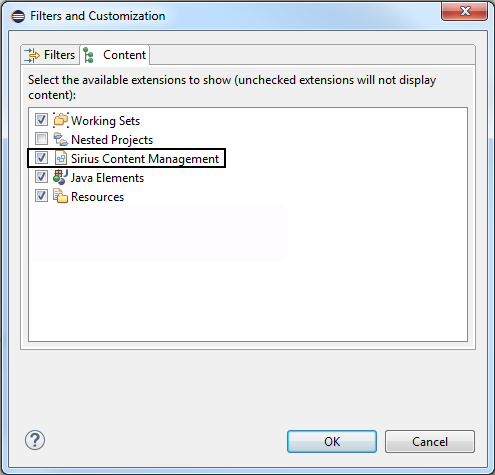Select the Content tab label
The image size is (495, 475).
[x=124, y=55]
